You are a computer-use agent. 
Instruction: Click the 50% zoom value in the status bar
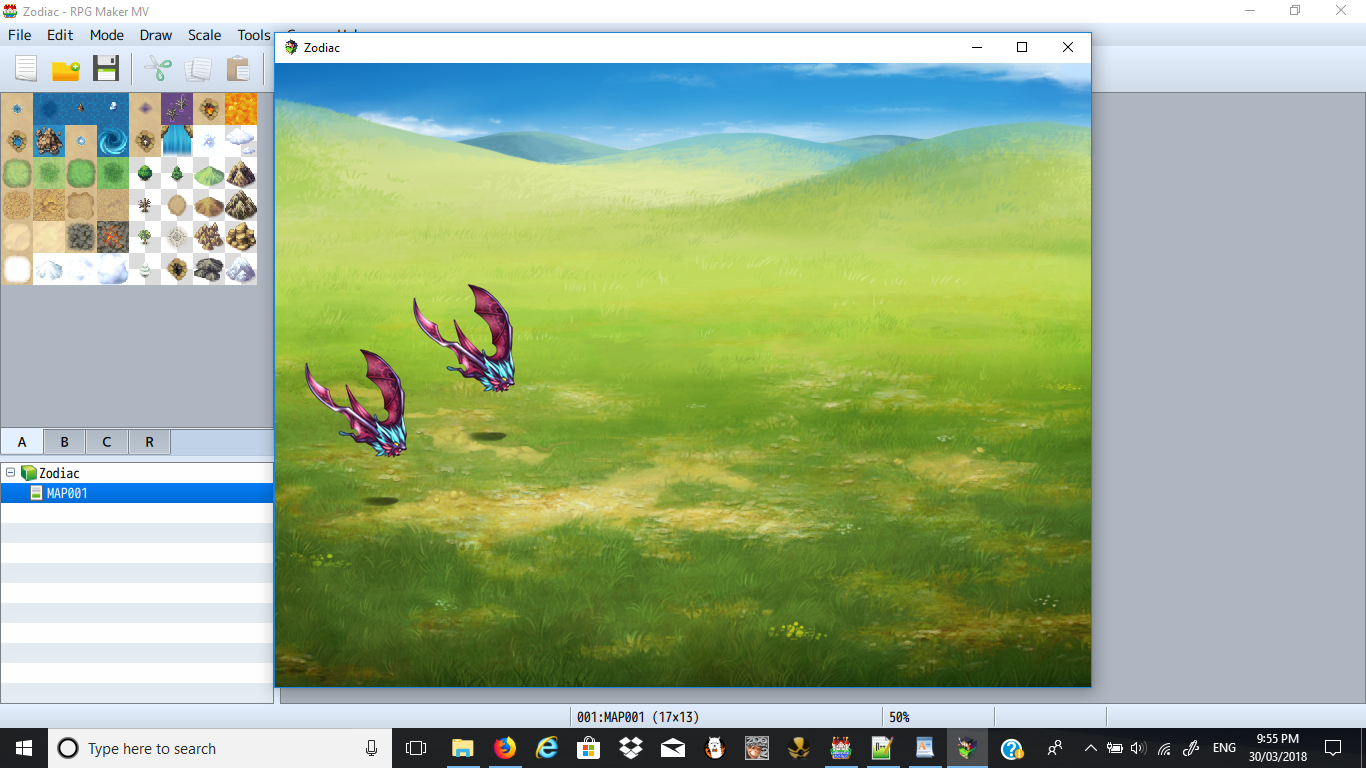pos(899,717)
